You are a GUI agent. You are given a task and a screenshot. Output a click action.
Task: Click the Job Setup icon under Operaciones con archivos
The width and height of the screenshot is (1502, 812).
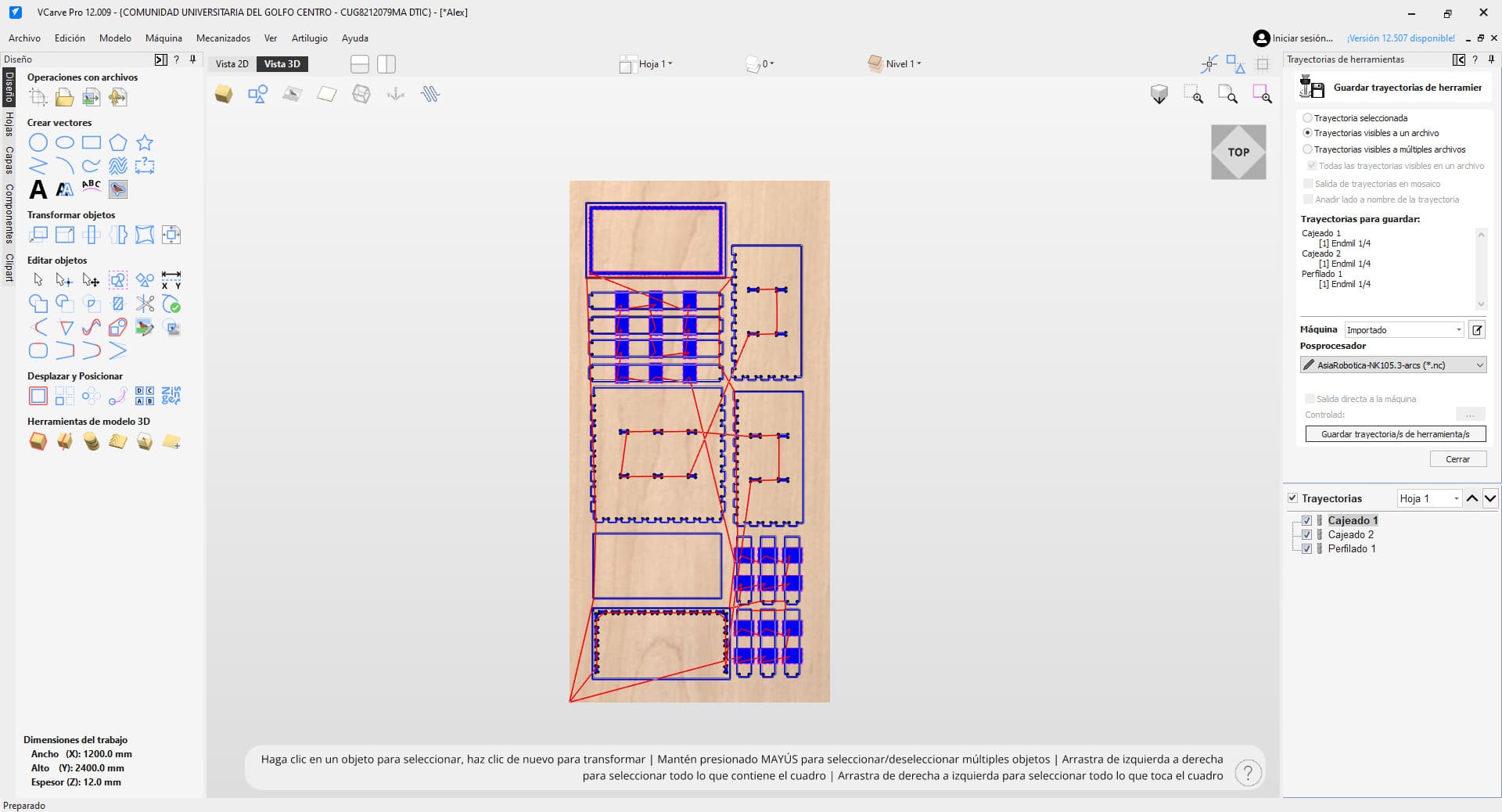pos(38,97)
